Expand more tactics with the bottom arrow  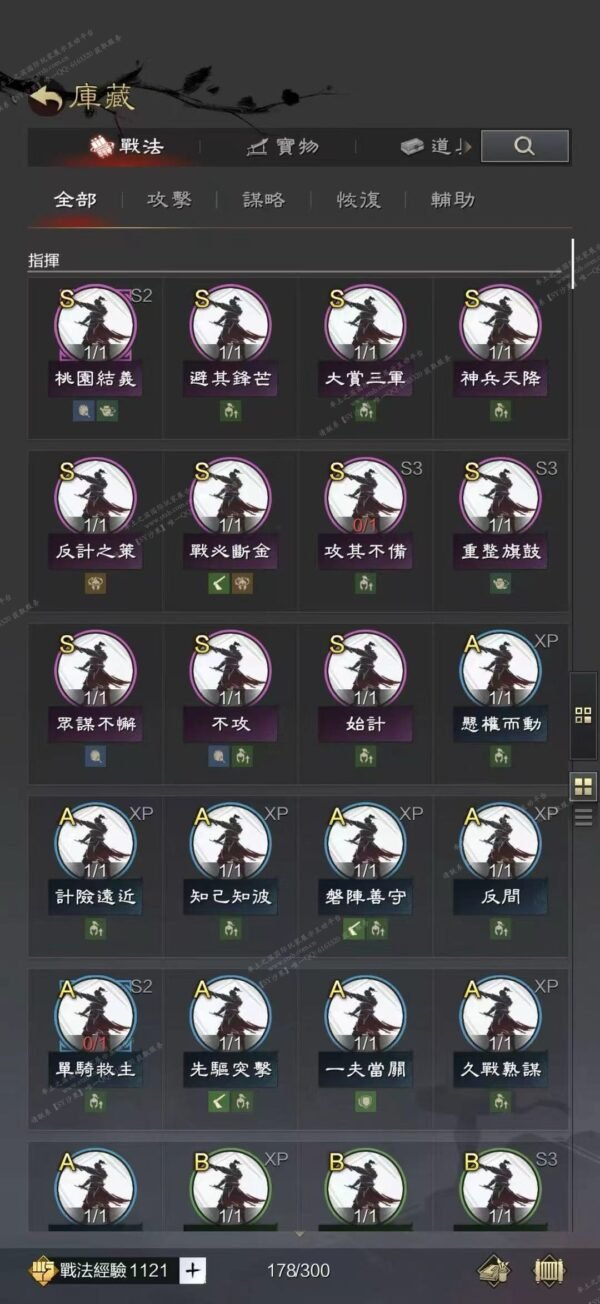point(299,1235)
